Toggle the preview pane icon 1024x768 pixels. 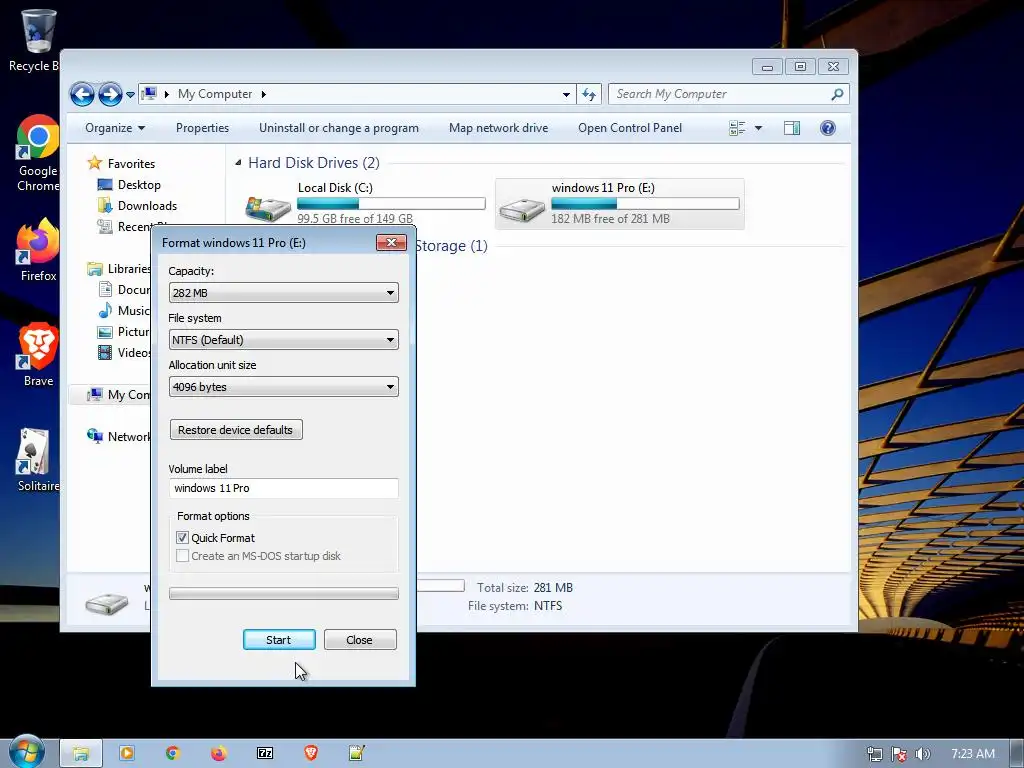[x=792, y=128]
